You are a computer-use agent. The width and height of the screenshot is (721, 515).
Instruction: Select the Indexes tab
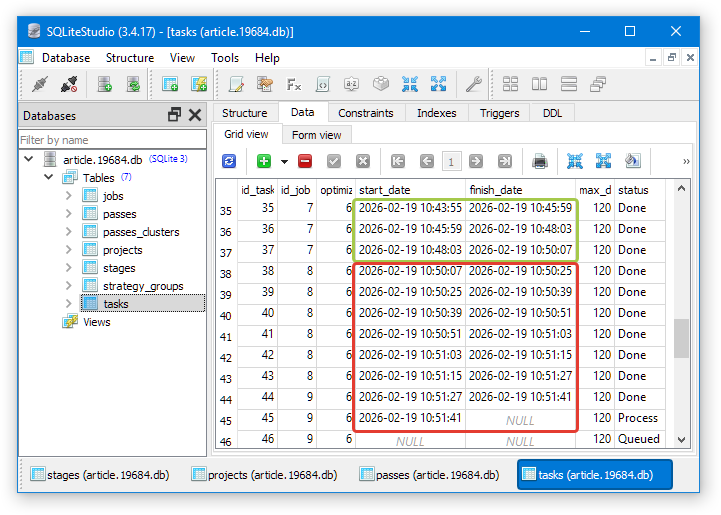(436, 113)
